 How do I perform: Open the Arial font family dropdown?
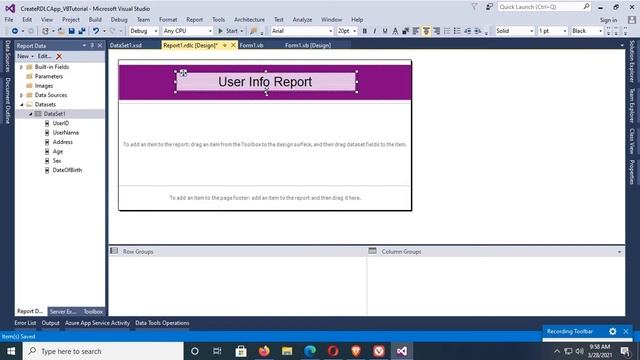point(302,31)
